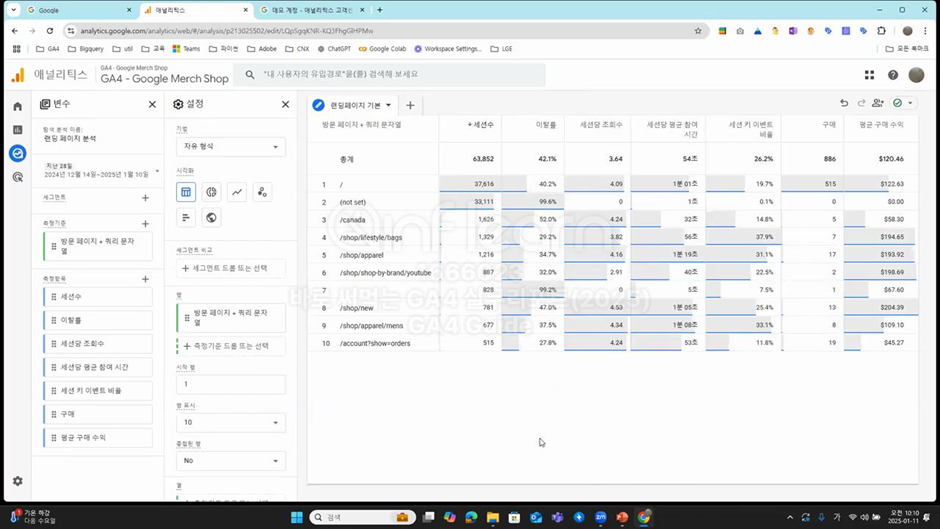Open the account profile avatar
Screen dimensions: 940x529
pos(916,75)
